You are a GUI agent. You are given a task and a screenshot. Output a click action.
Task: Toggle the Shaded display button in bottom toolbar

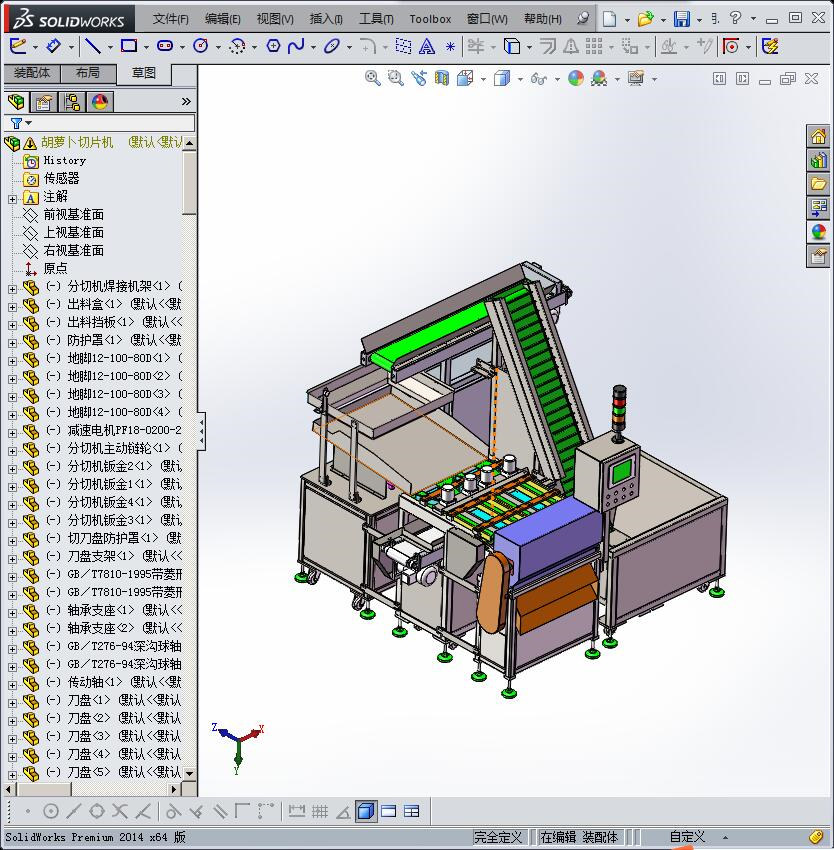[366, 812]
